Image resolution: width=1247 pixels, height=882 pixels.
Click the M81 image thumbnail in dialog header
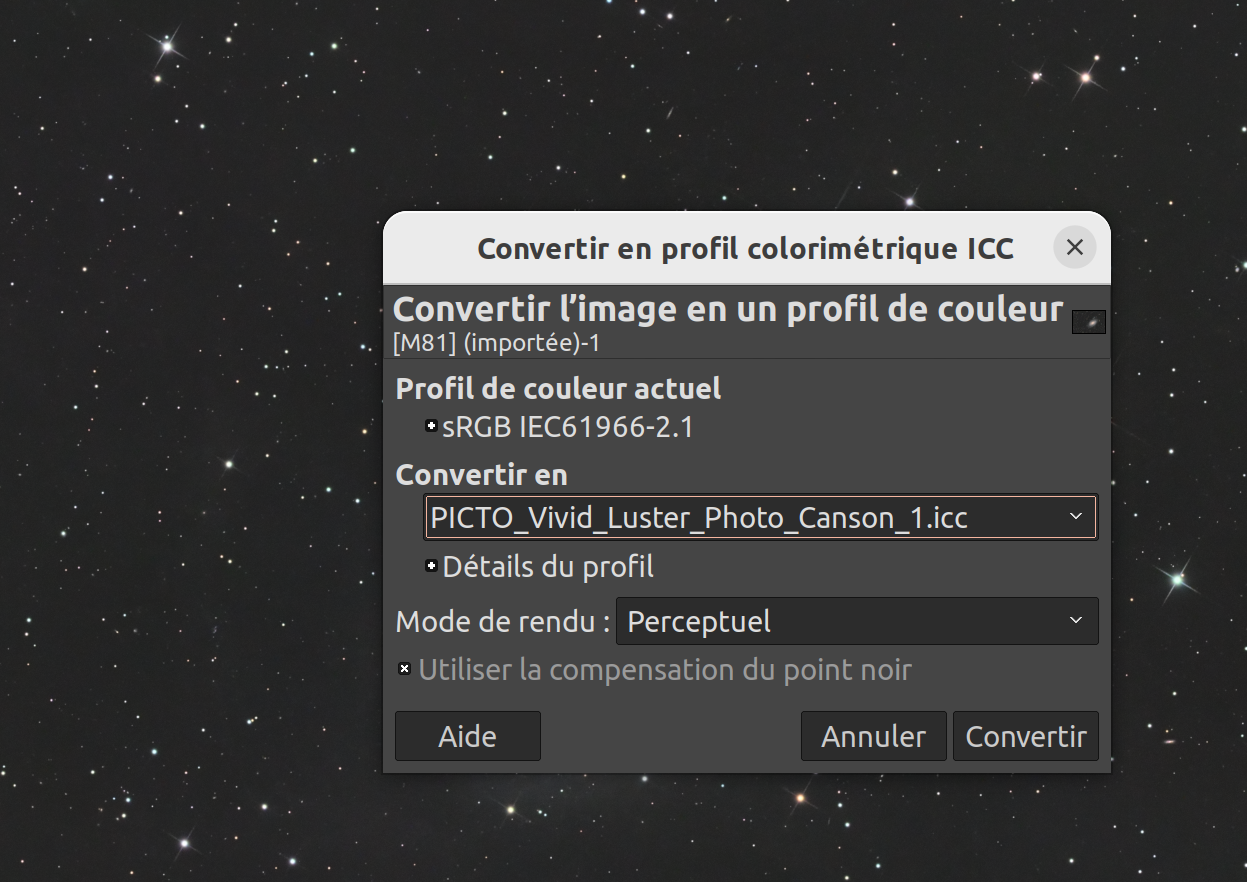[x=1089, y=322]
